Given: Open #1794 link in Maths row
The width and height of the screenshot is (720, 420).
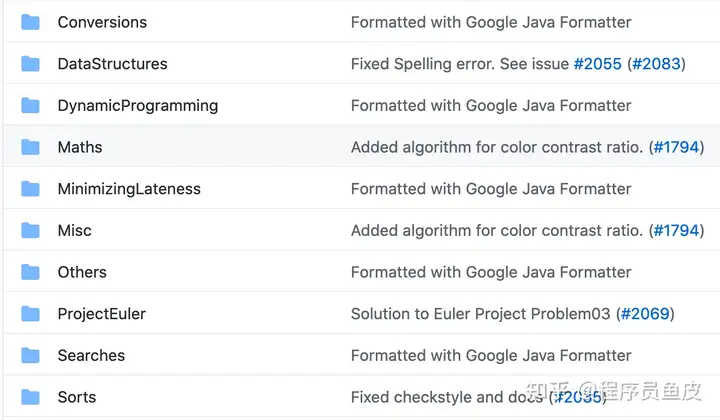Looking at the screenshot, I should (x=676, y=147).
